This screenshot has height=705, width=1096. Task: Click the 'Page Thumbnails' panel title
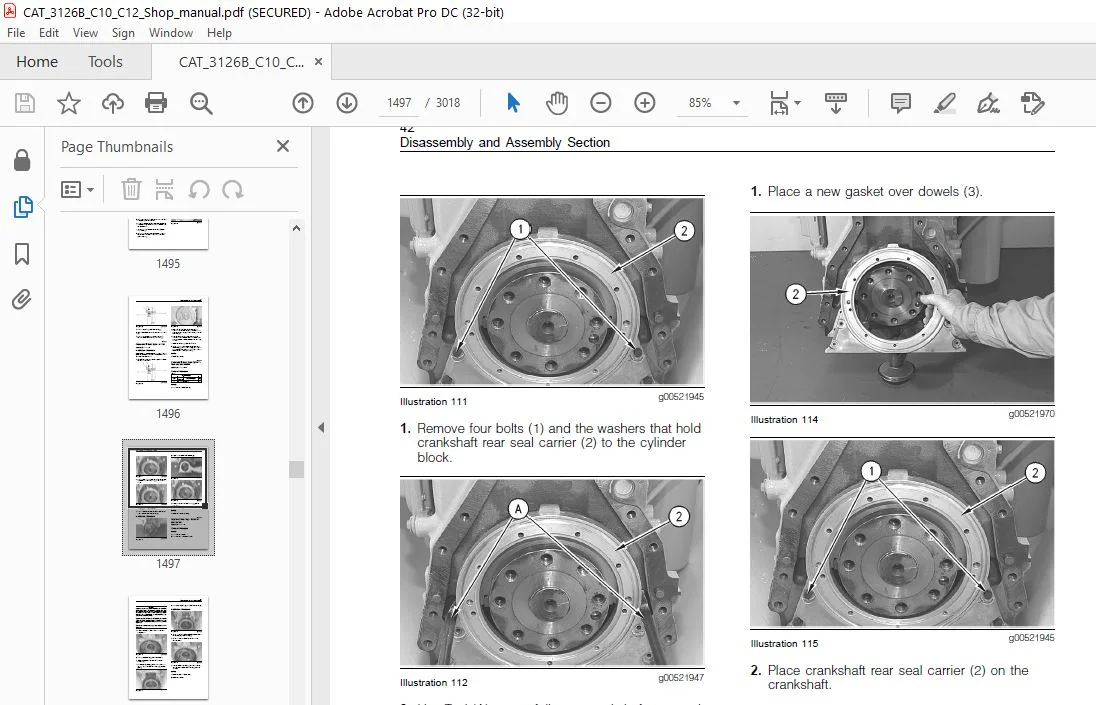pyautogui.click(x=117, y=147)
